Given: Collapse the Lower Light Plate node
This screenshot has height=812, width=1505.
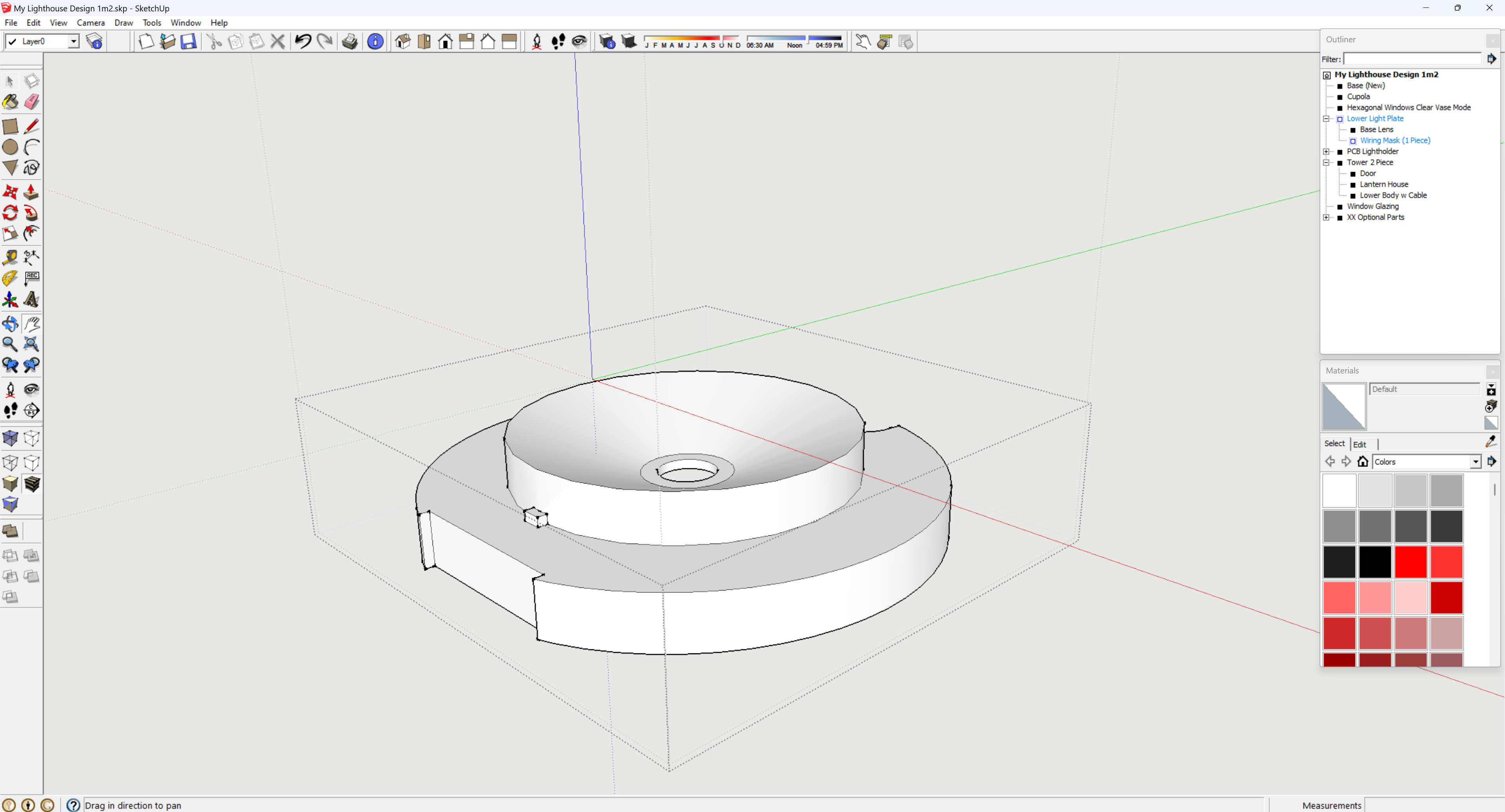Looking at the screenshot, I should tap(1326, 118).
